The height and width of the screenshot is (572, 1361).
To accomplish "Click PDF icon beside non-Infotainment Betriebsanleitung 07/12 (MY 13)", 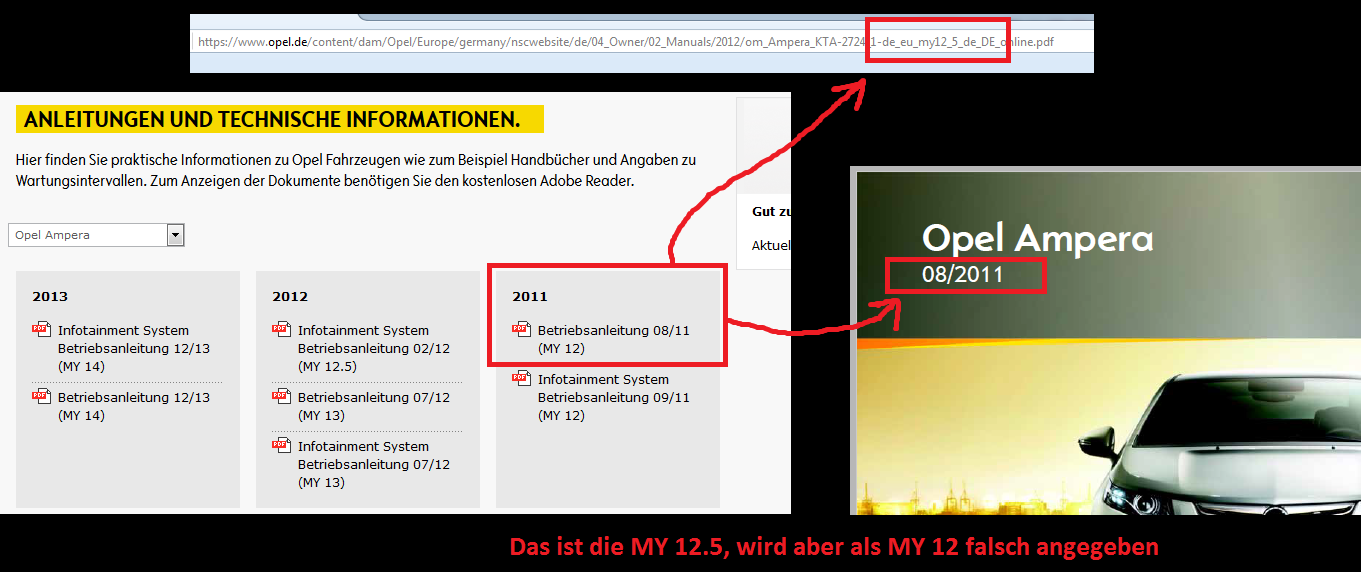I will [x=281, y=396].
